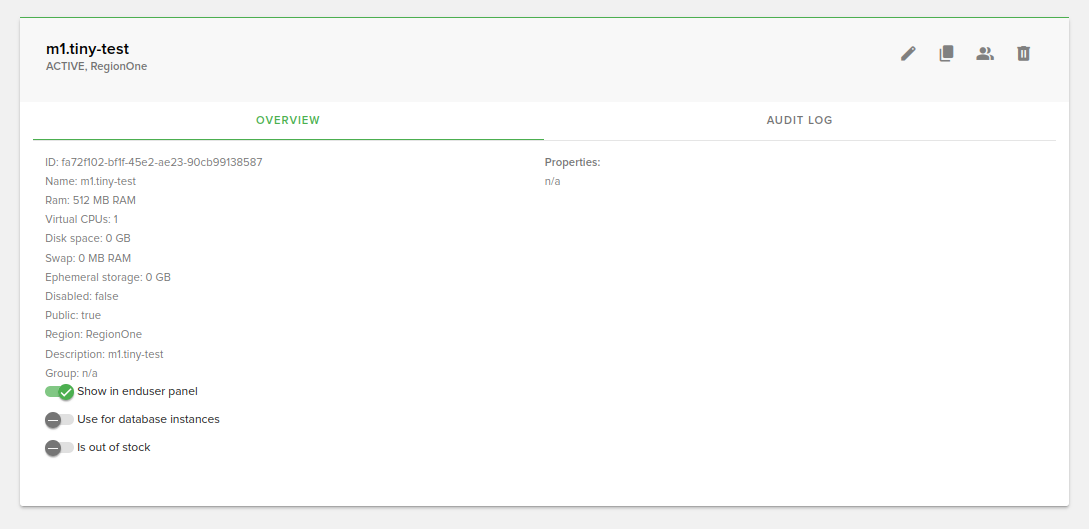Click the ACTIVE, RegionOne status text
The height and width of the screenshot is (529, 1089).
(96, 67)
